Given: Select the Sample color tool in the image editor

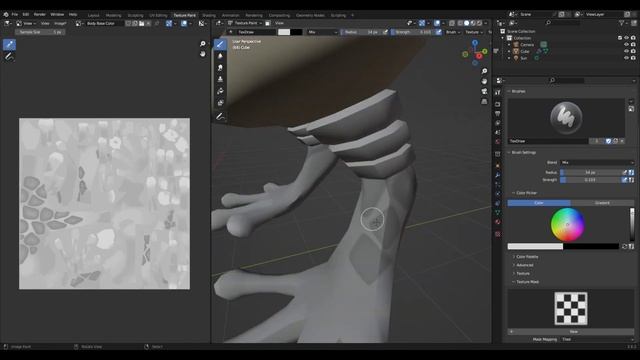Looking at the screenshot, I should pyautogui.click(x=9, y=44).
